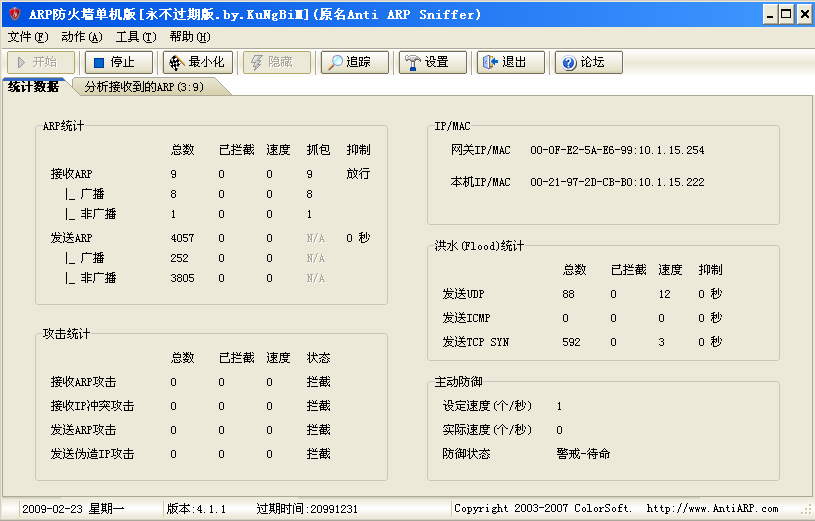Show the 帮助(H) menu
This screenshot has width=815, height=521.
pos(189,37)
